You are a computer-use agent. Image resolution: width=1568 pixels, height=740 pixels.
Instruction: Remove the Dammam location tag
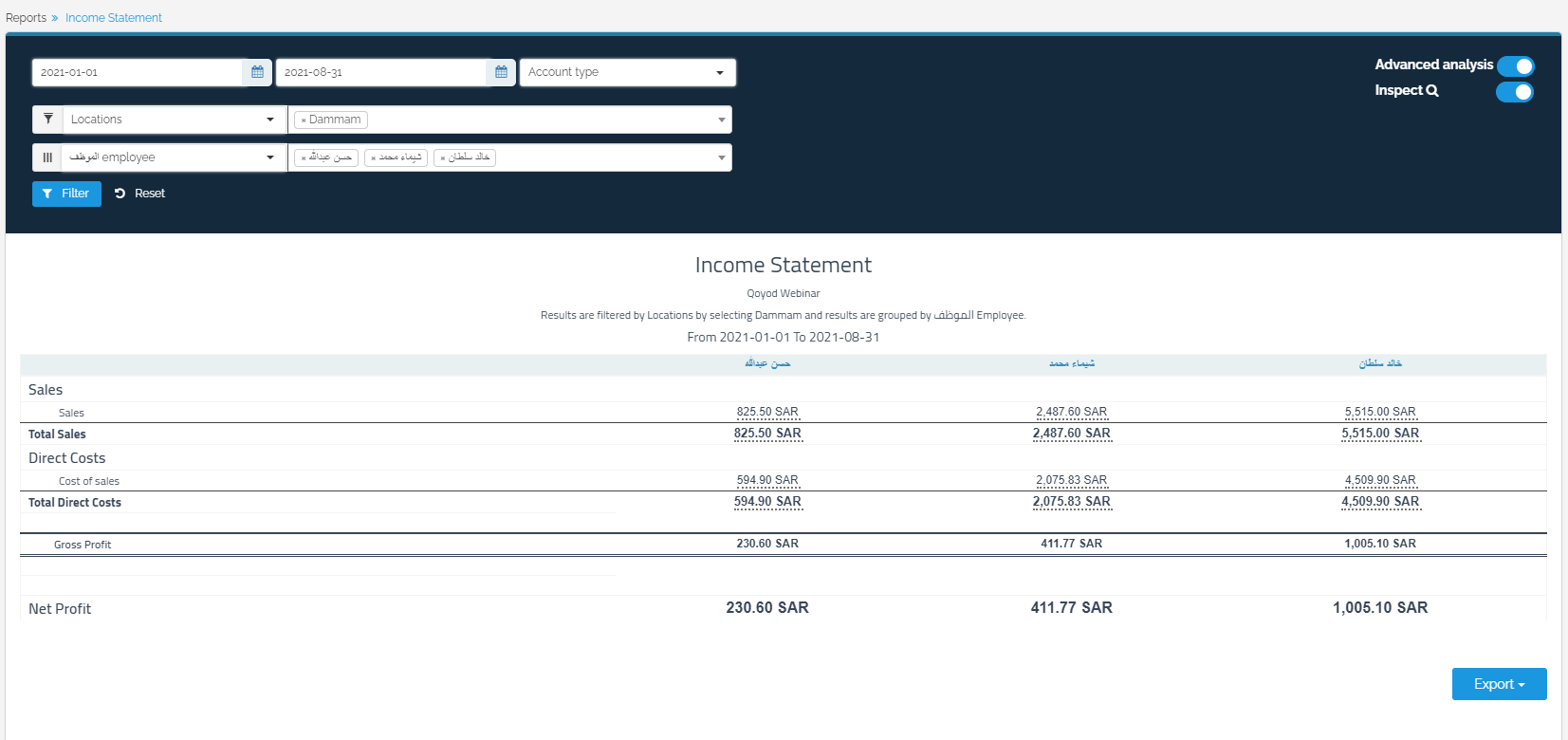click(304, 120)
